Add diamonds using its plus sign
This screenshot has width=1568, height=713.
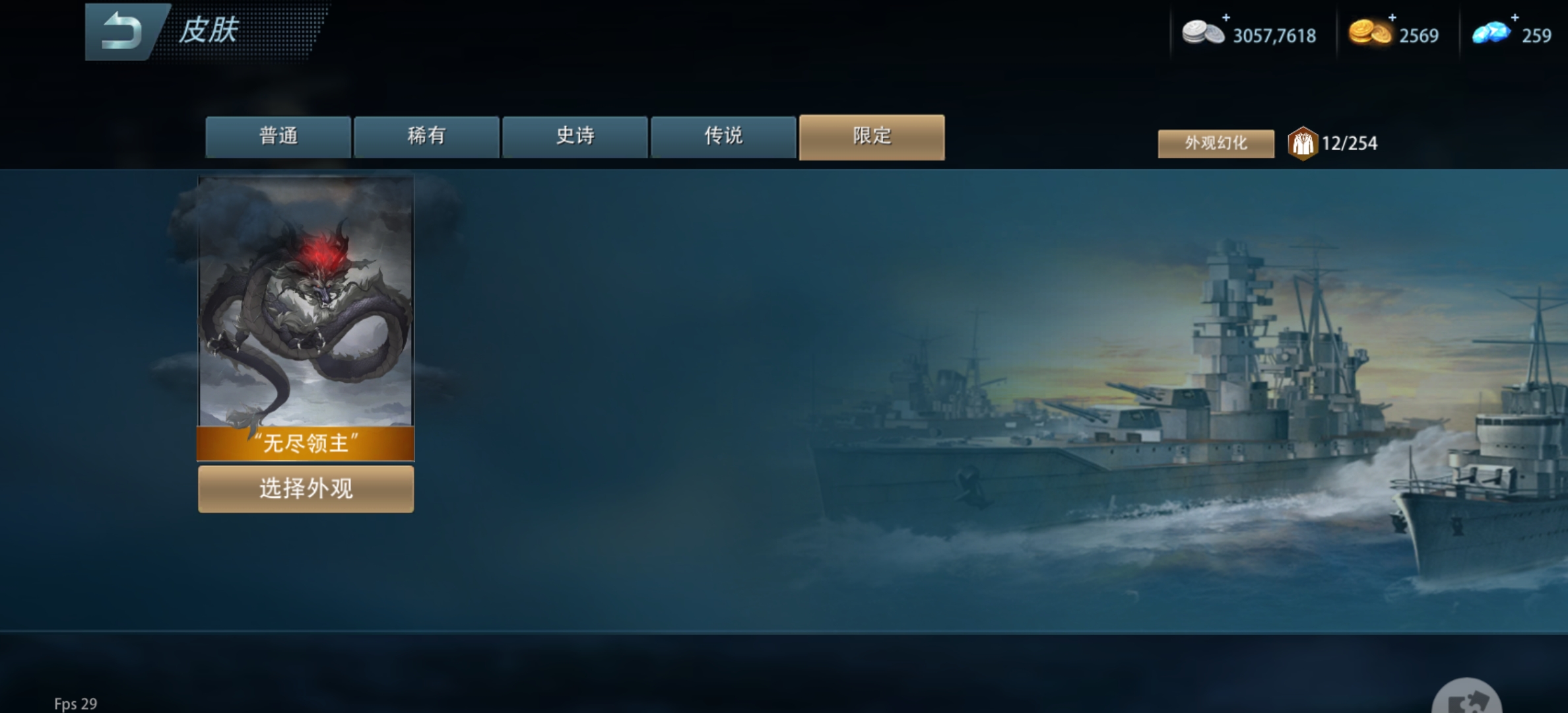point(1515,17)
